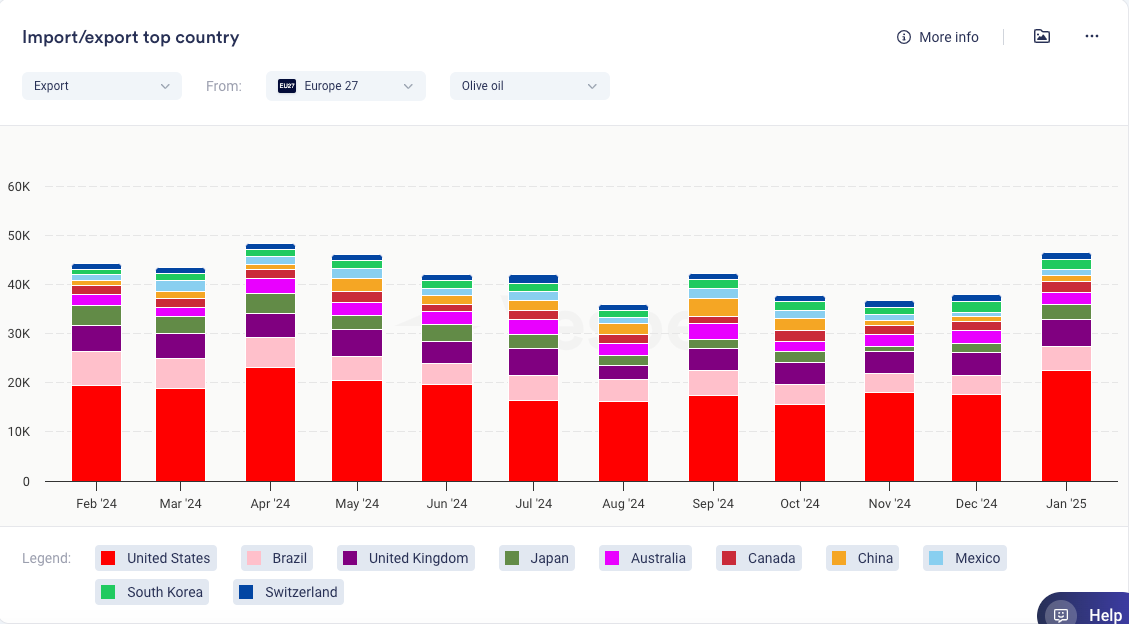Screen dimensions: 1129x624
Task: Click the China orange legend swatch
Action: 839,558
